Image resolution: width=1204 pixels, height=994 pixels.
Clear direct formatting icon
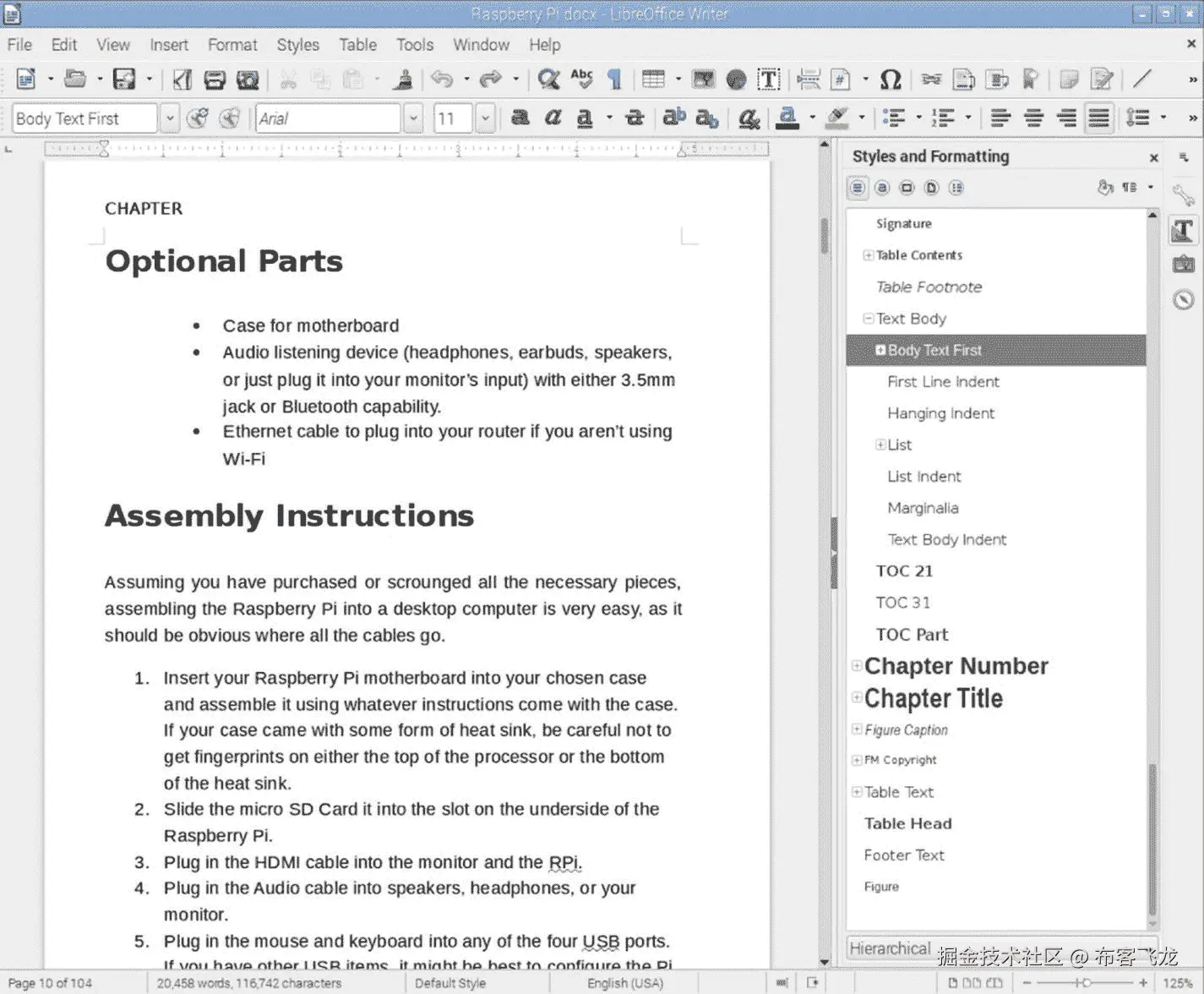(749, 118)
